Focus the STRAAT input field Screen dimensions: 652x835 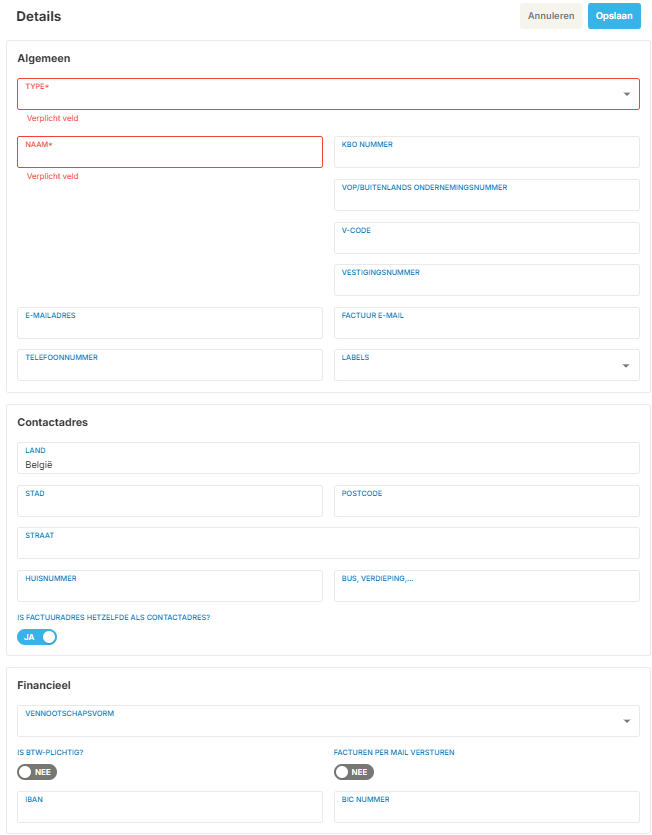coord(328,543)
